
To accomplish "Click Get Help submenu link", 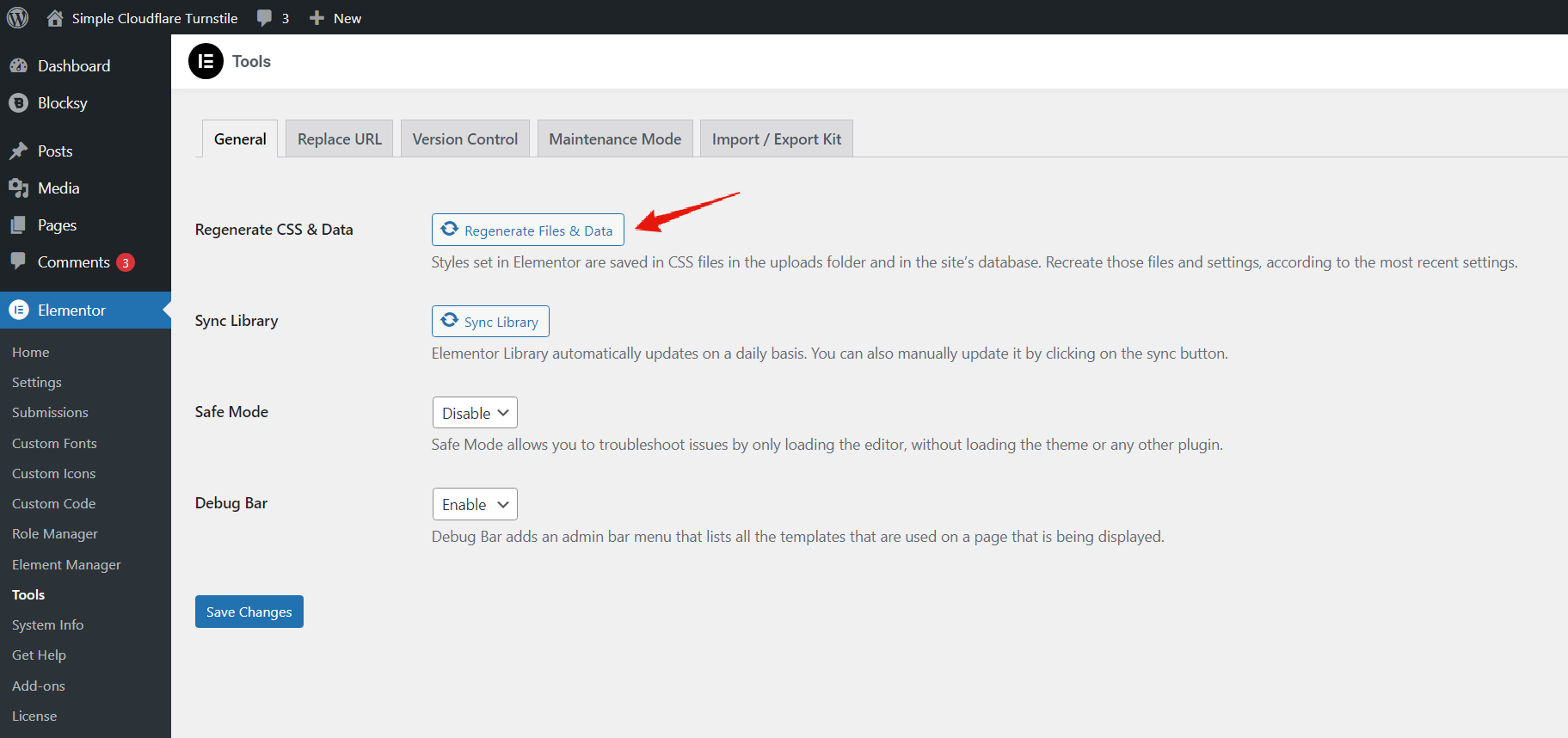I will click(x=39, y=655).
